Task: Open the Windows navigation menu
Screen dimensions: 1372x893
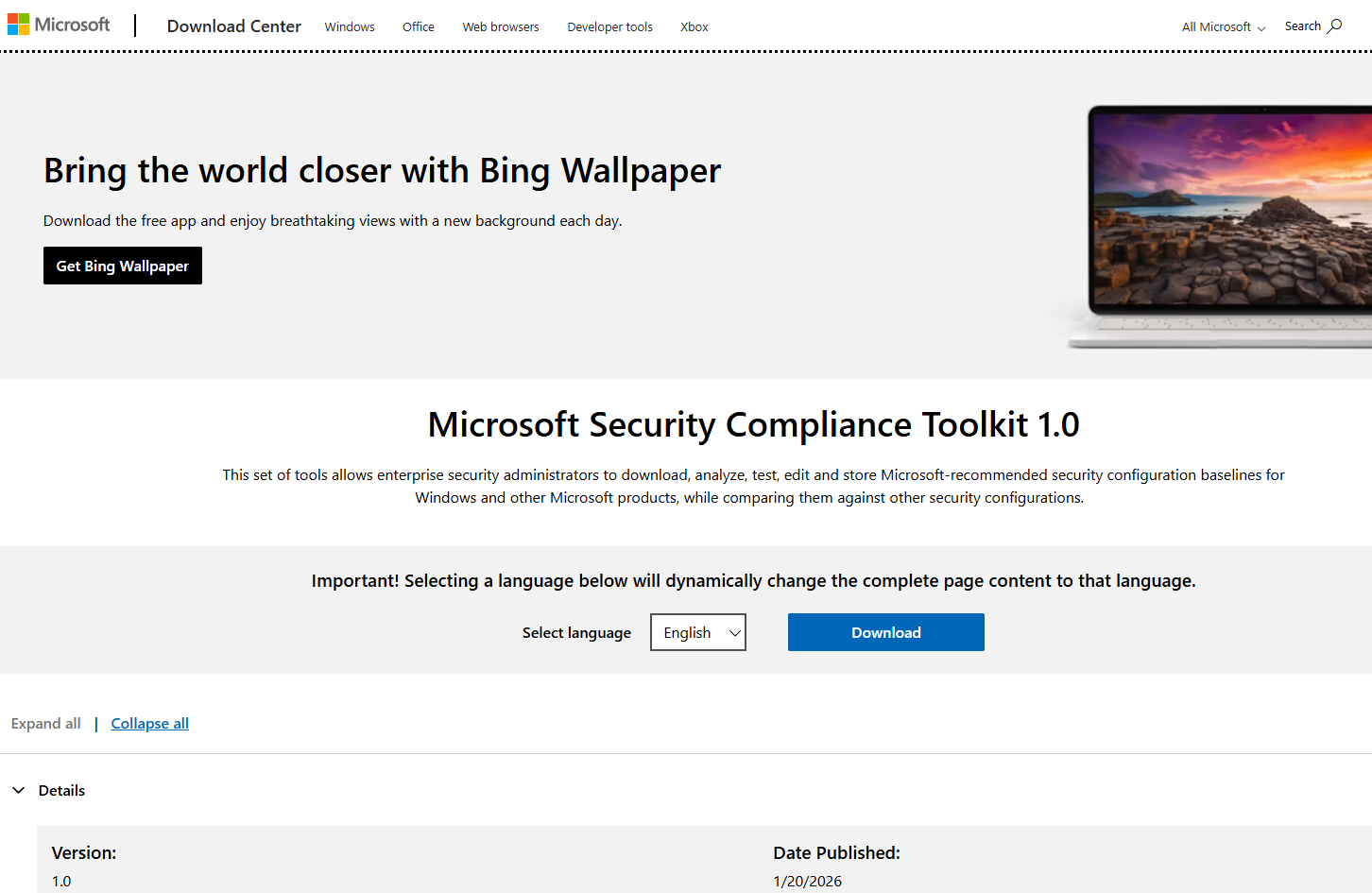Action: (x=349, y=26)
